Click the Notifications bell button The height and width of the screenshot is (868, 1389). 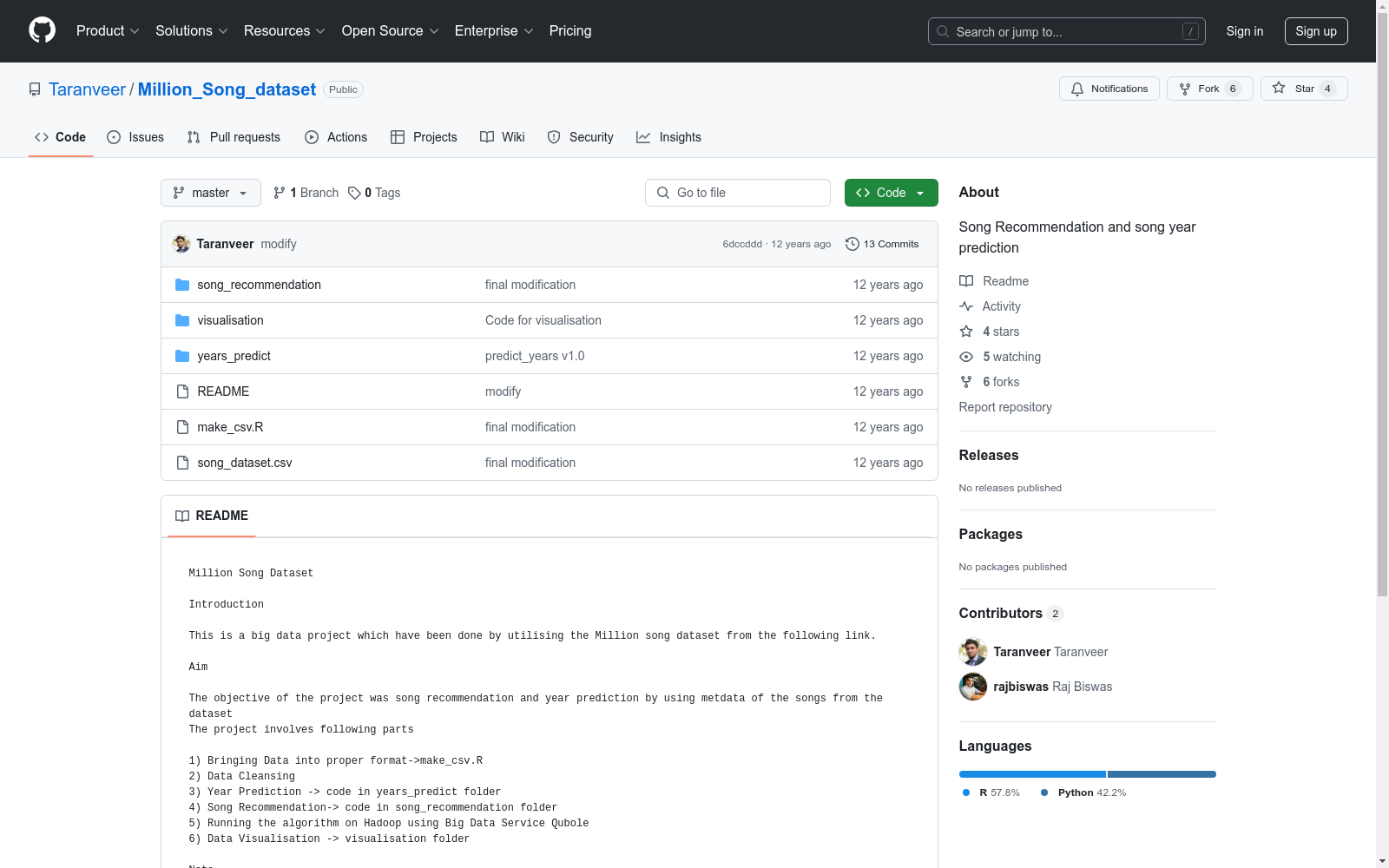click(x=1109, y=89)
